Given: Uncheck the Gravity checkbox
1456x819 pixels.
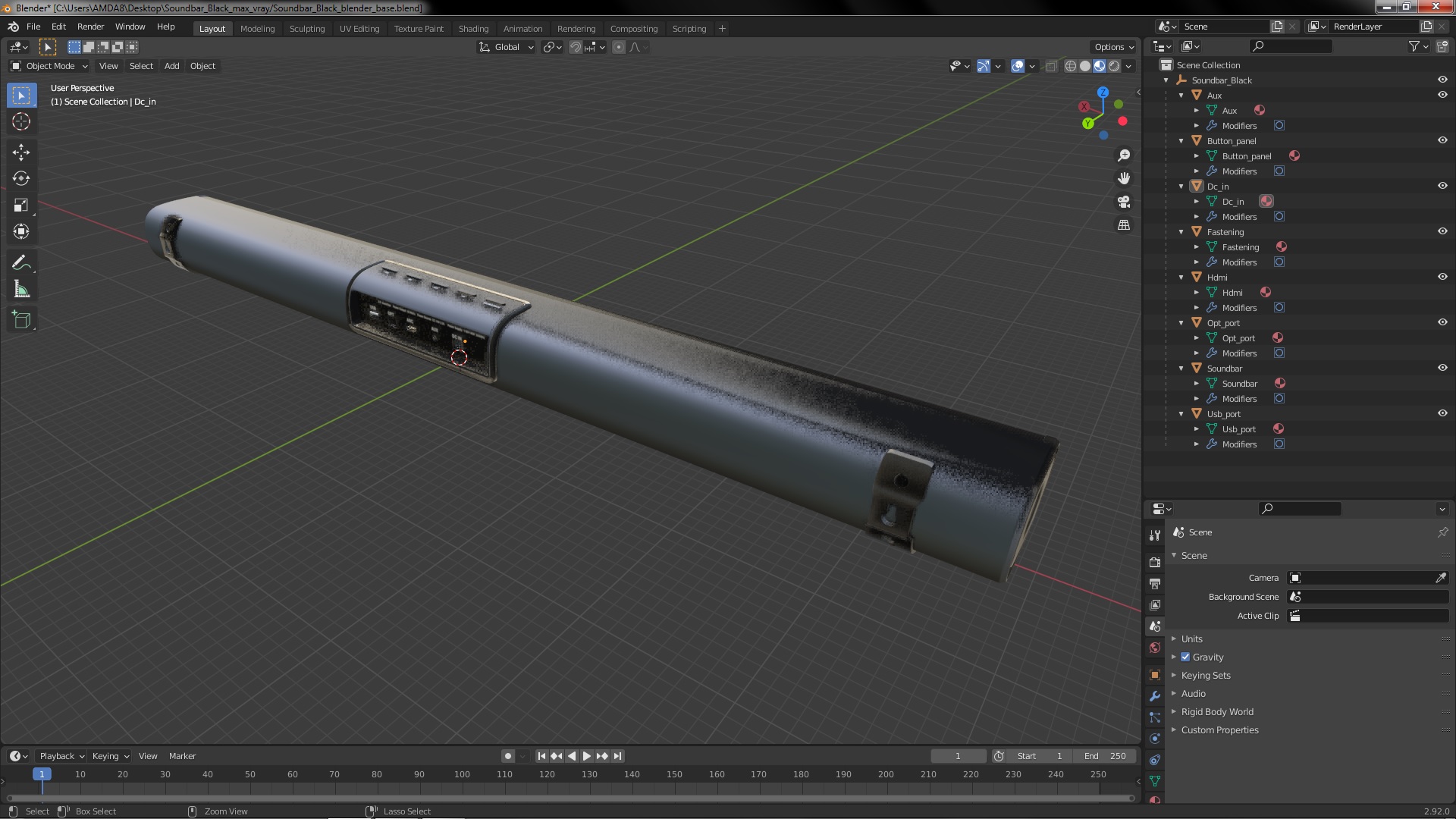Looking at the screenshot, I should pos(1185,657).
